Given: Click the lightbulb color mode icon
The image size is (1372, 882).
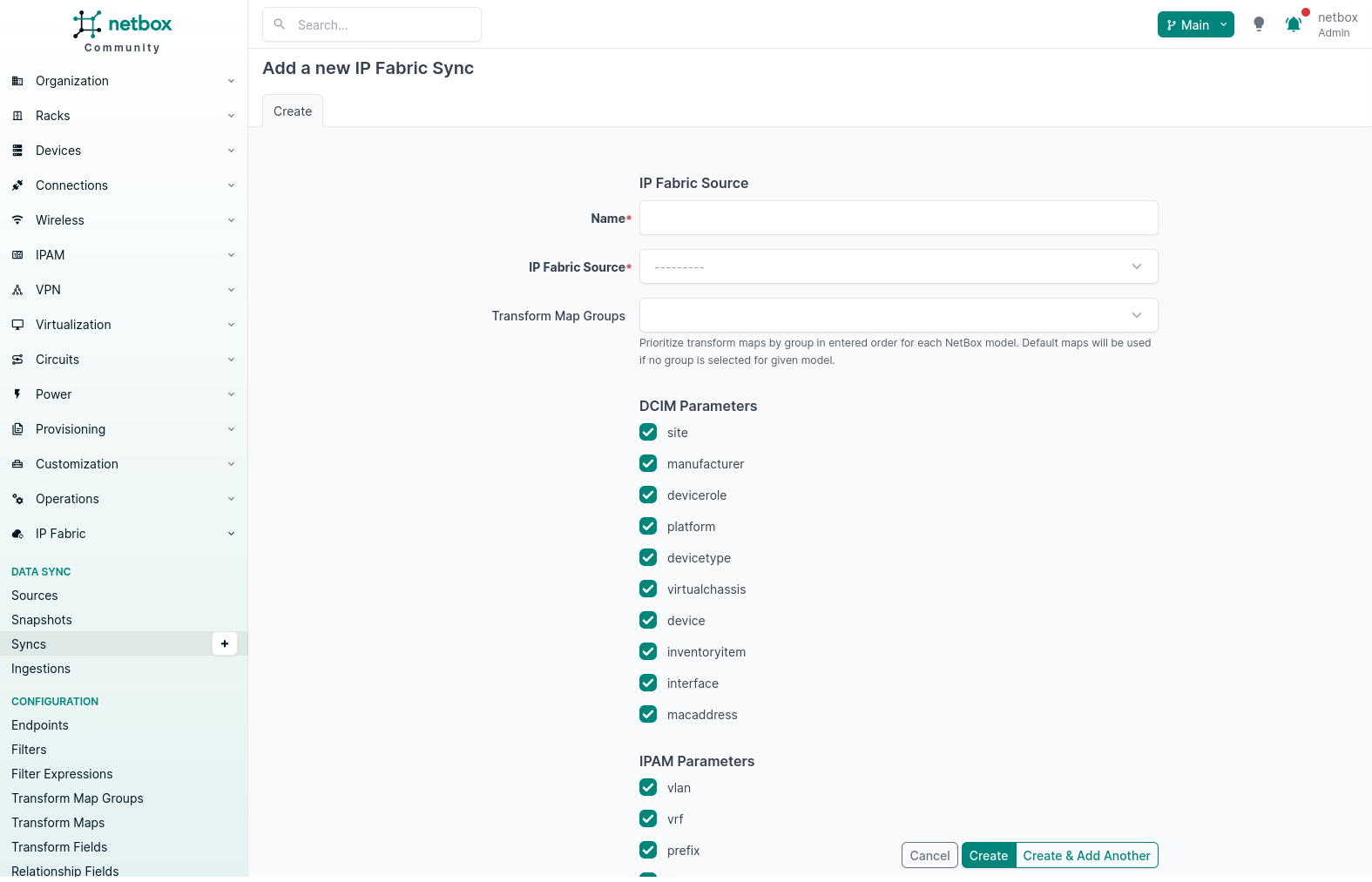Looking at the screenshot, I should point(1259,24).
